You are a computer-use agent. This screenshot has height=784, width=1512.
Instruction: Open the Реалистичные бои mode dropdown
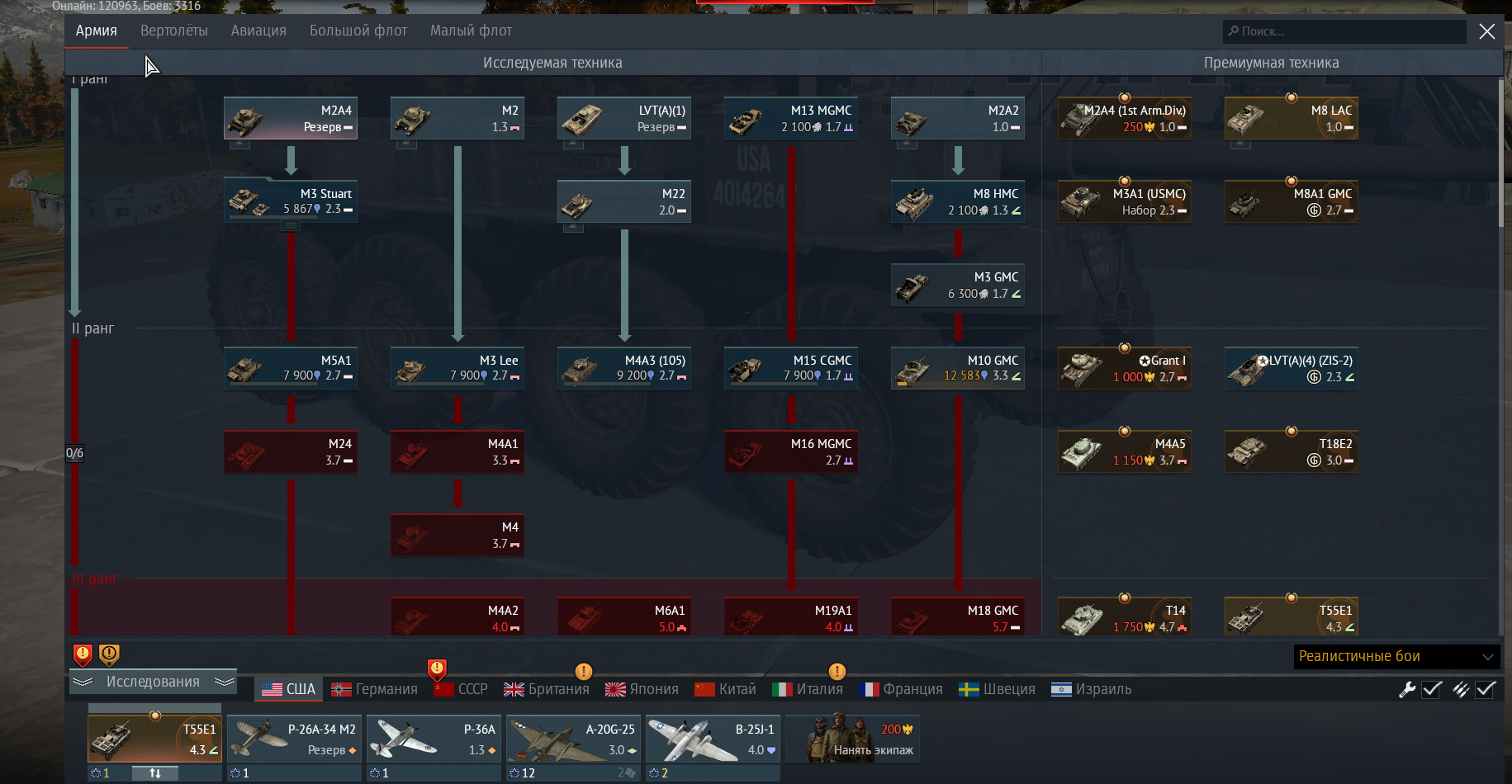point(1396,657)
